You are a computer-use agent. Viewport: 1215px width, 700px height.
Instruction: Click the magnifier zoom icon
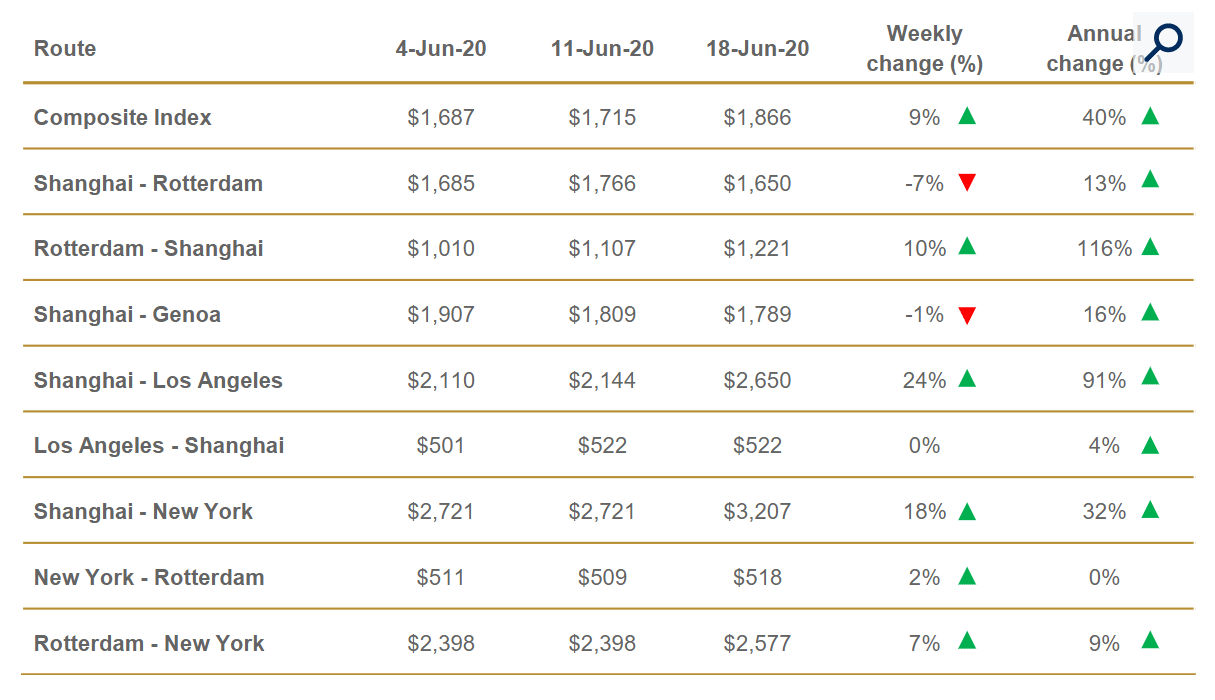click(x=1163, y=42)
